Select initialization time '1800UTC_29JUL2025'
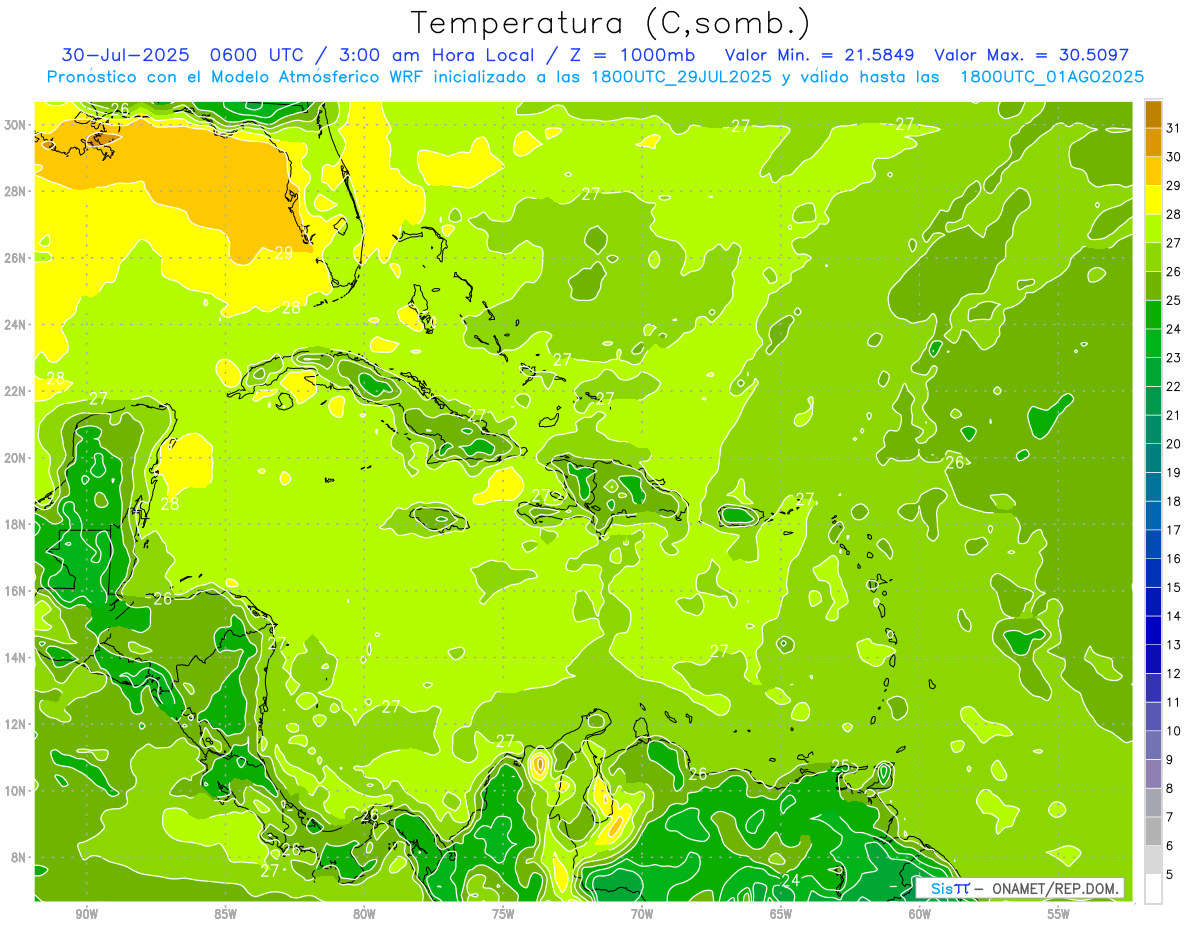Screen dimensions: 1200x927 point(681,77)
